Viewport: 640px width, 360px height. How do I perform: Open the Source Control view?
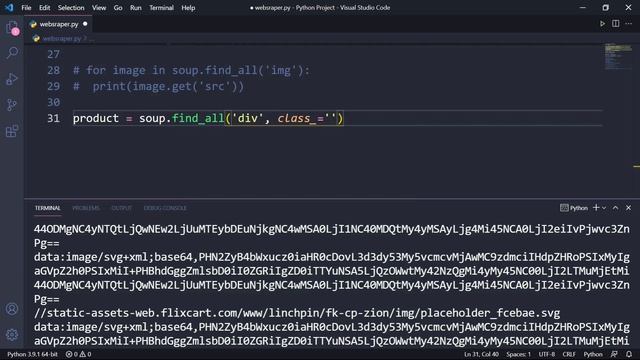(x=12, y=105)
